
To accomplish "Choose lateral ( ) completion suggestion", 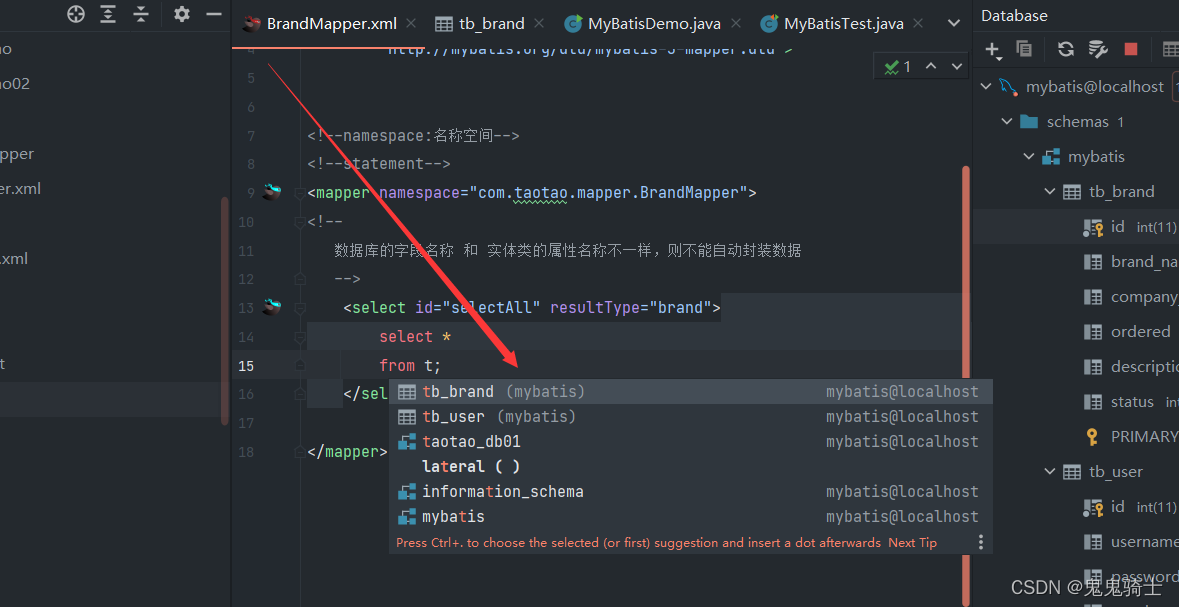I will pos(690,466).
